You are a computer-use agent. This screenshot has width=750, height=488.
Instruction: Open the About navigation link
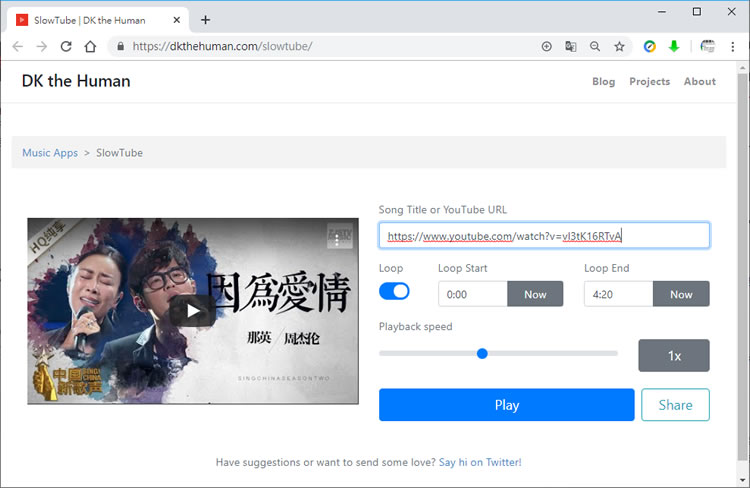(x=699, y=81)
